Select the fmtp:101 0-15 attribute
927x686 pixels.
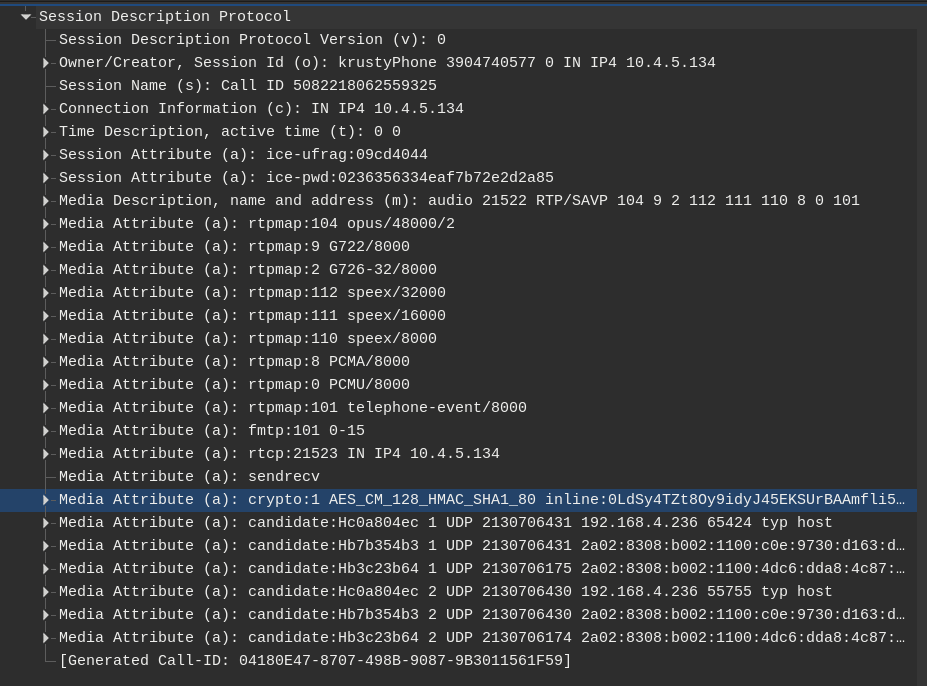(211, 431)
